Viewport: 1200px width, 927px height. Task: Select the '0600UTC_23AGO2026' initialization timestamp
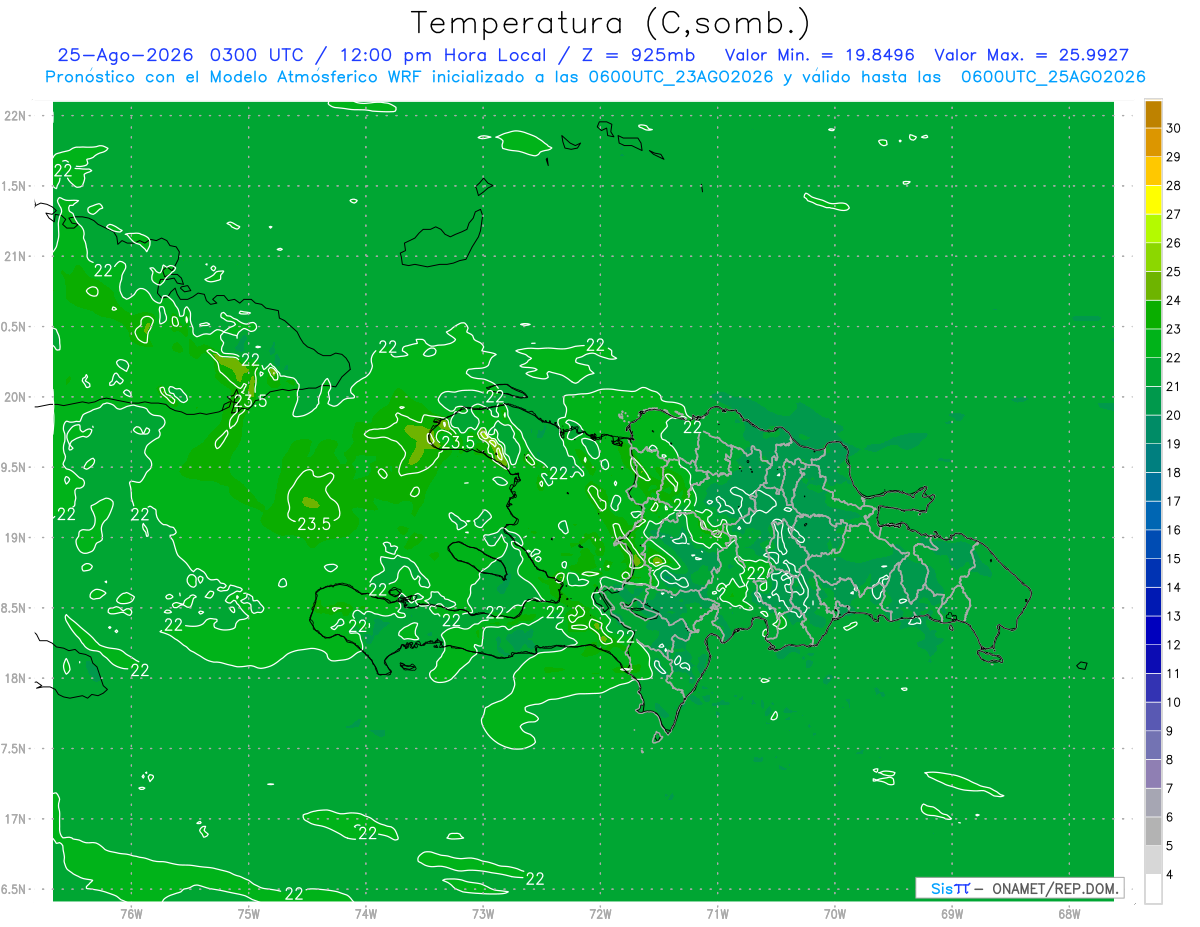pyautogui.click(x=681, y=77)
